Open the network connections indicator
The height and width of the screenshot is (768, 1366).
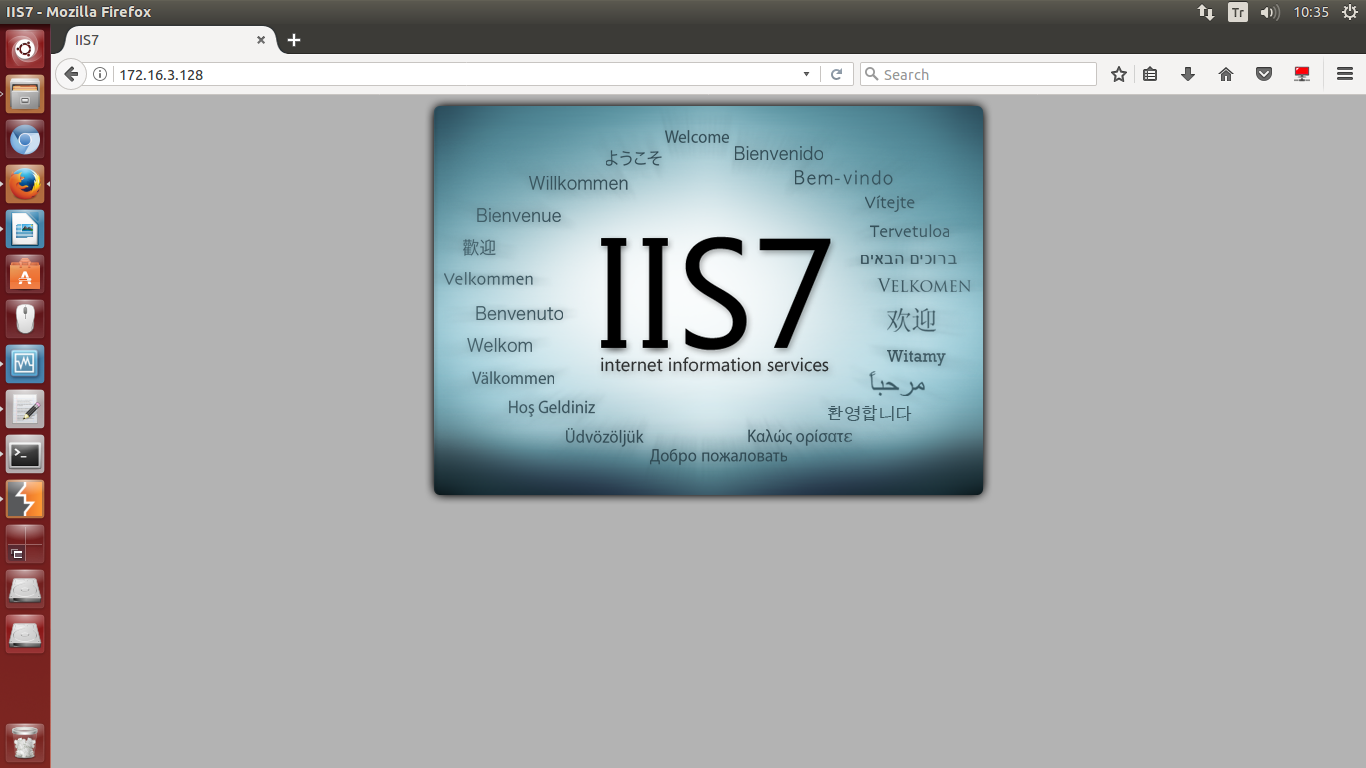(x=1206, y=12)
